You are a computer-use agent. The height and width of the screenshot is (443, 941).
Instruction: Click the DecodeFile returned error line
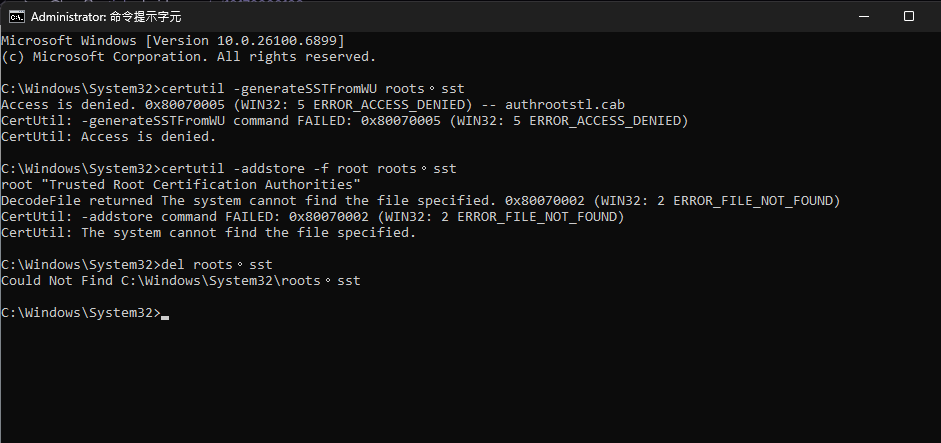tap(420, 201)
